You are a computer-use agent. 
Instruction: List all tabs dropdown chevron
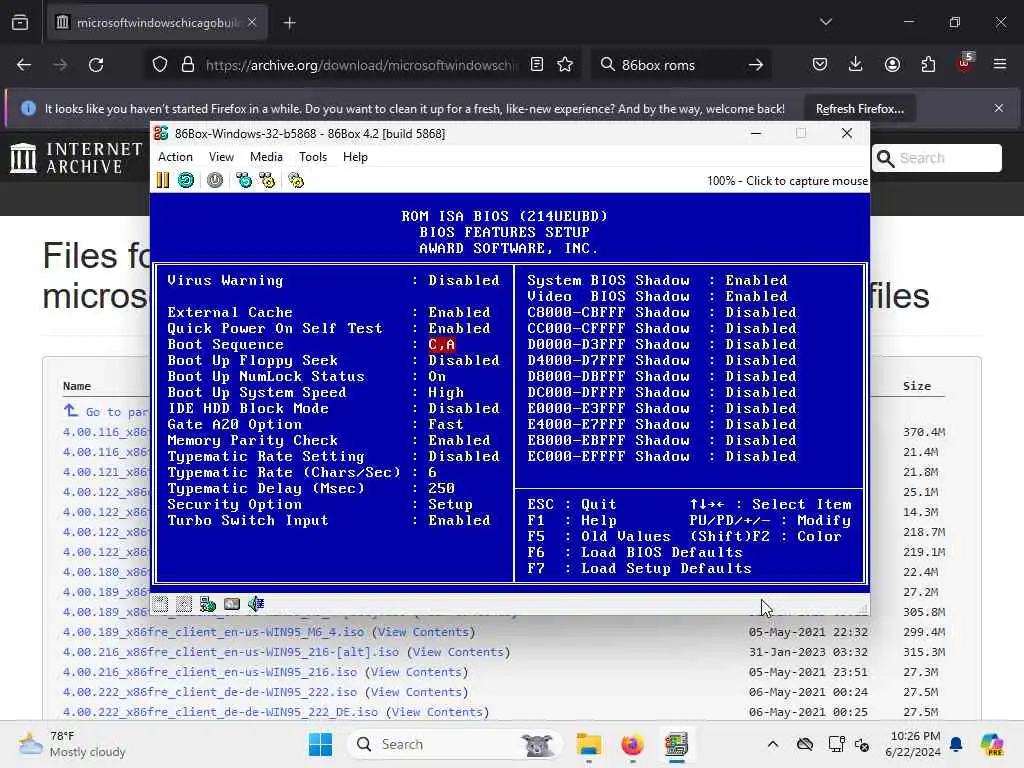tap(825, 22)
